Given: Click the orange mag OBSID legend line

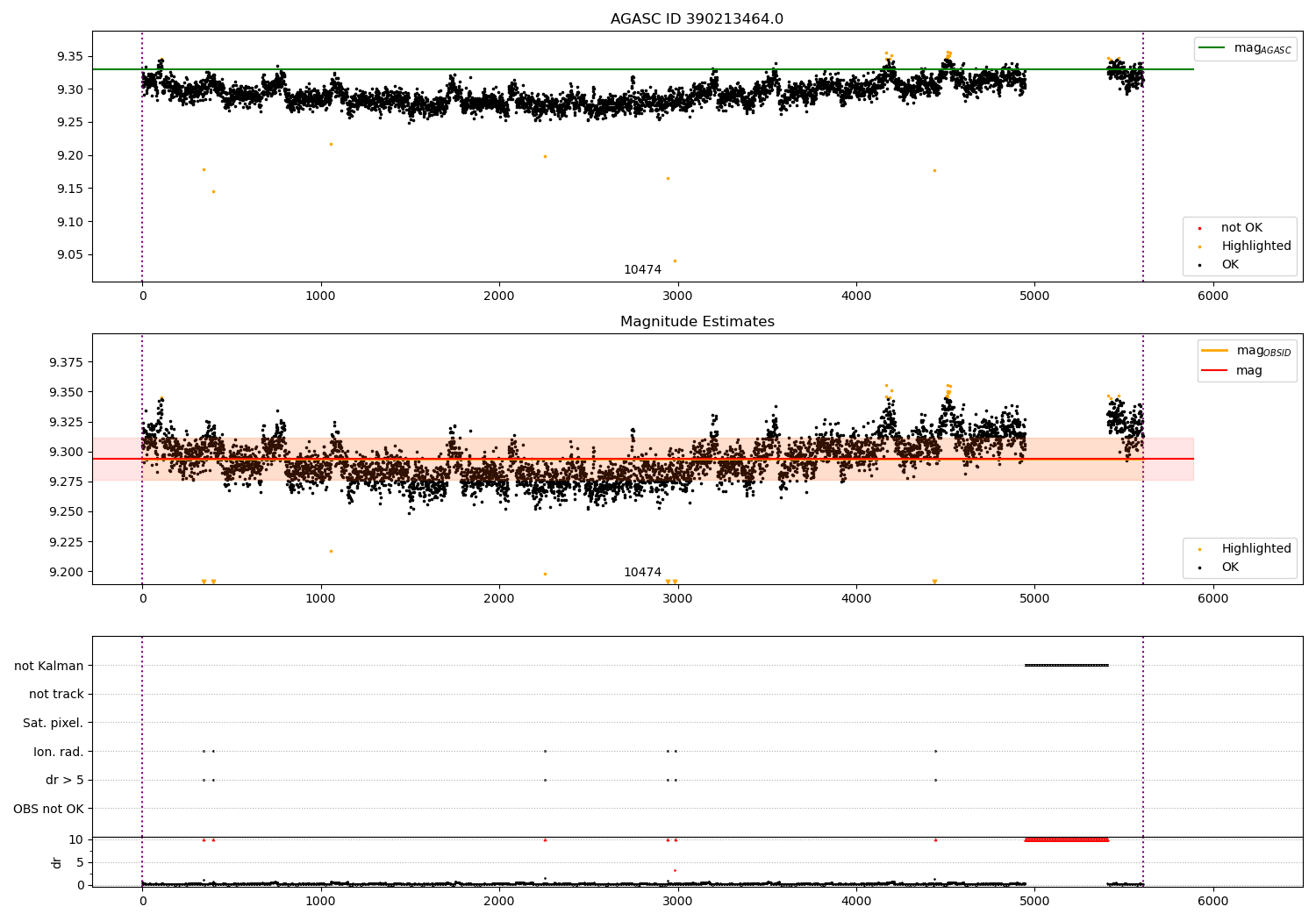Looking at the screenshot, I should click(1214, 351).
